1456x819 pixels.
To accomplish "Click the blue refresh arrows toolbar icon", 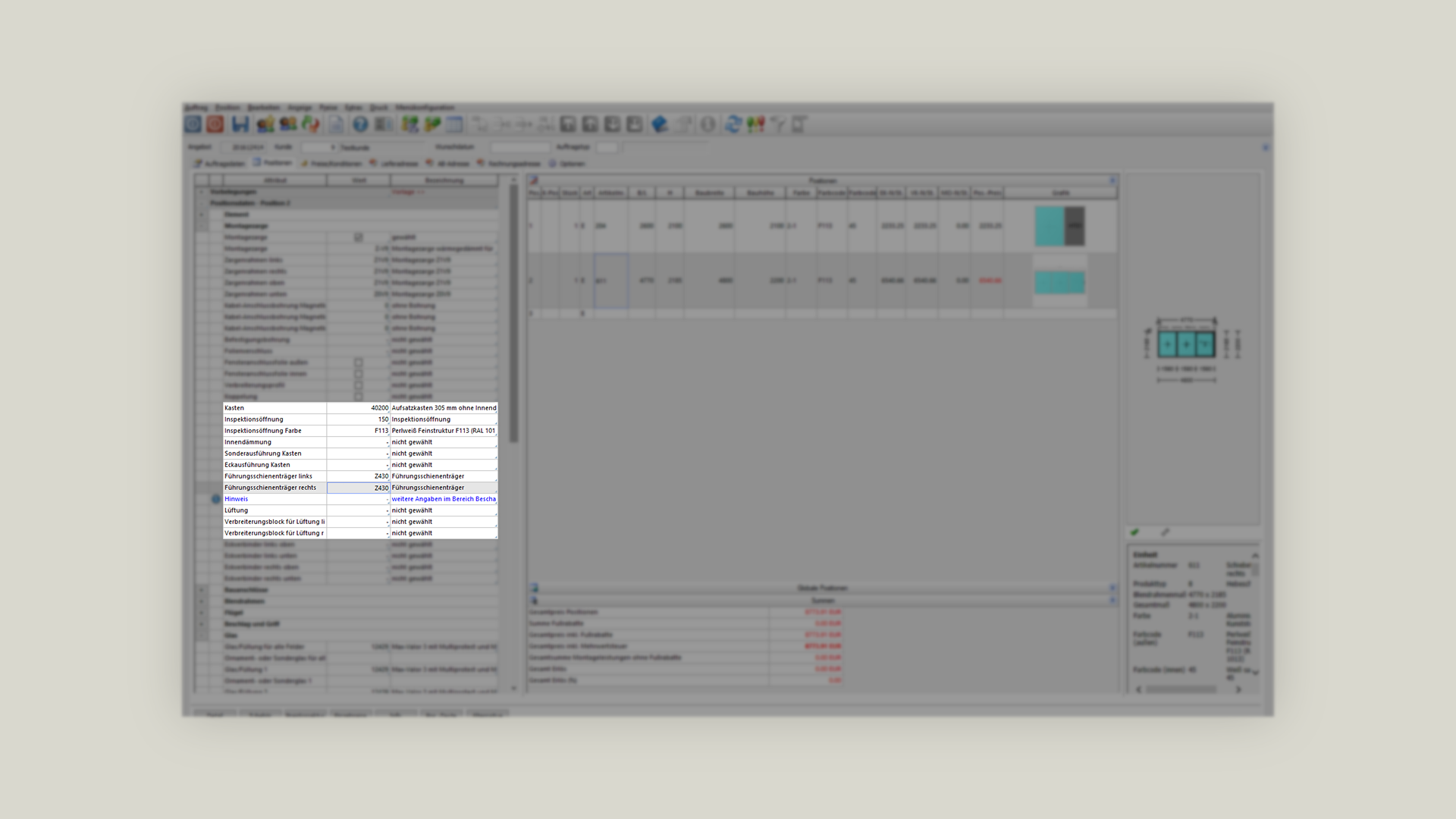I will (733, 124).
